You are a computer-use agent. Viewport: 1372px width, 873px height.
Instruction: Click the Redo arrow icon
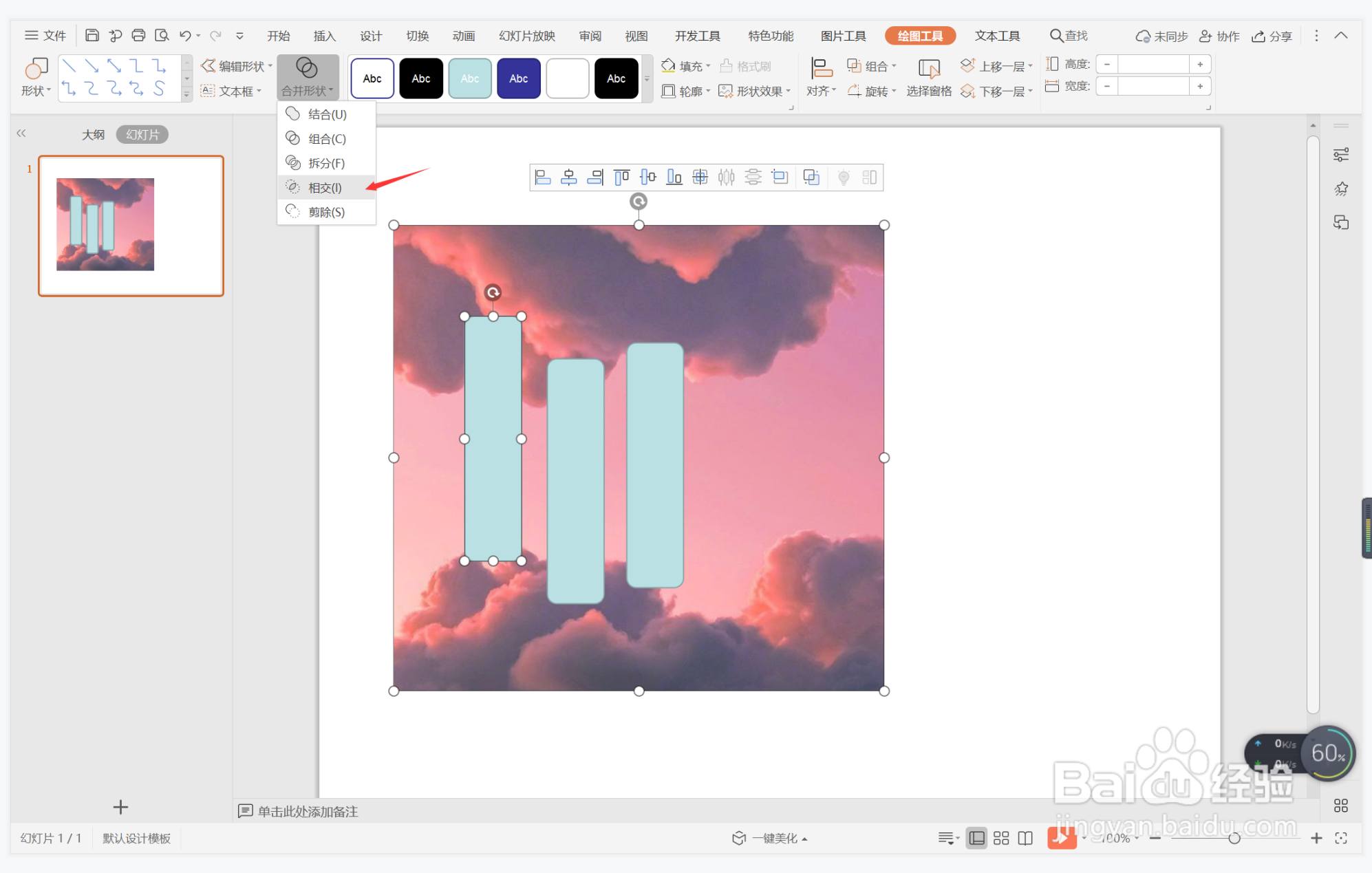pos(215,35)
